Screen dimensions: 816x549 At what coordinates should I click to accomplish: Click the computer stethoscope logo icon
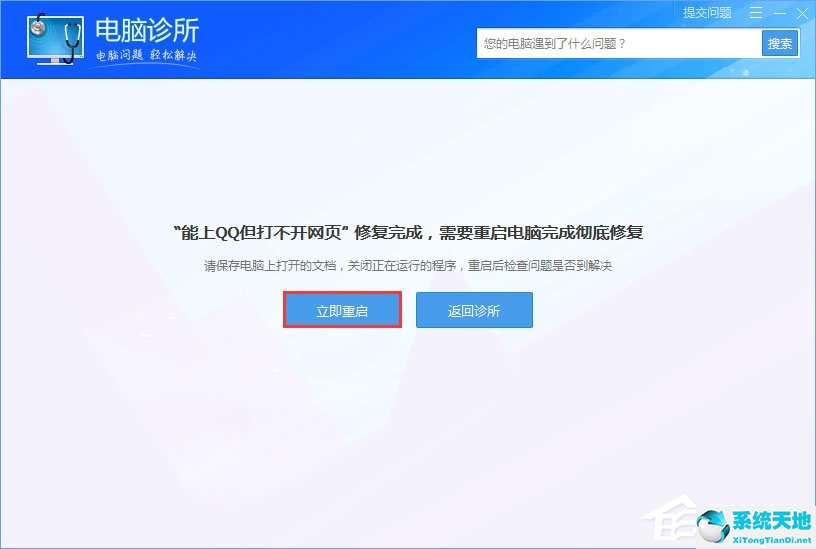[x=55, y=40]
